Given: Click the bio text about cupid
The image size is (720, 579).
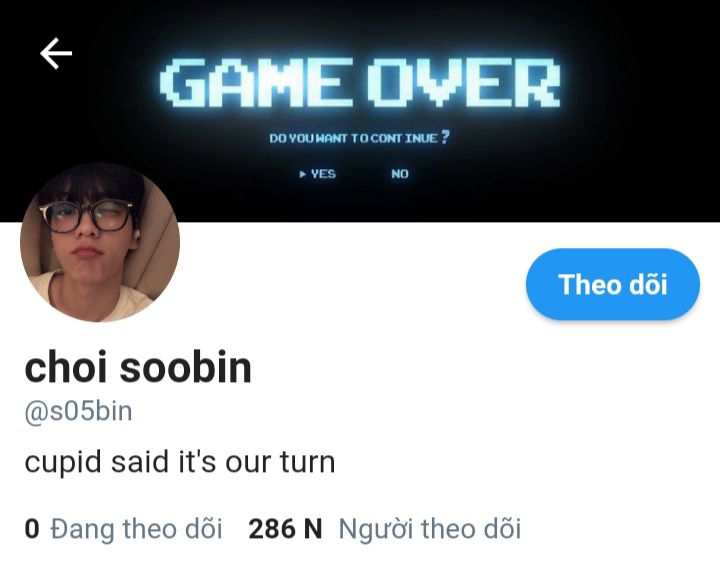Looking at the screenshot, I should [180, 462].
